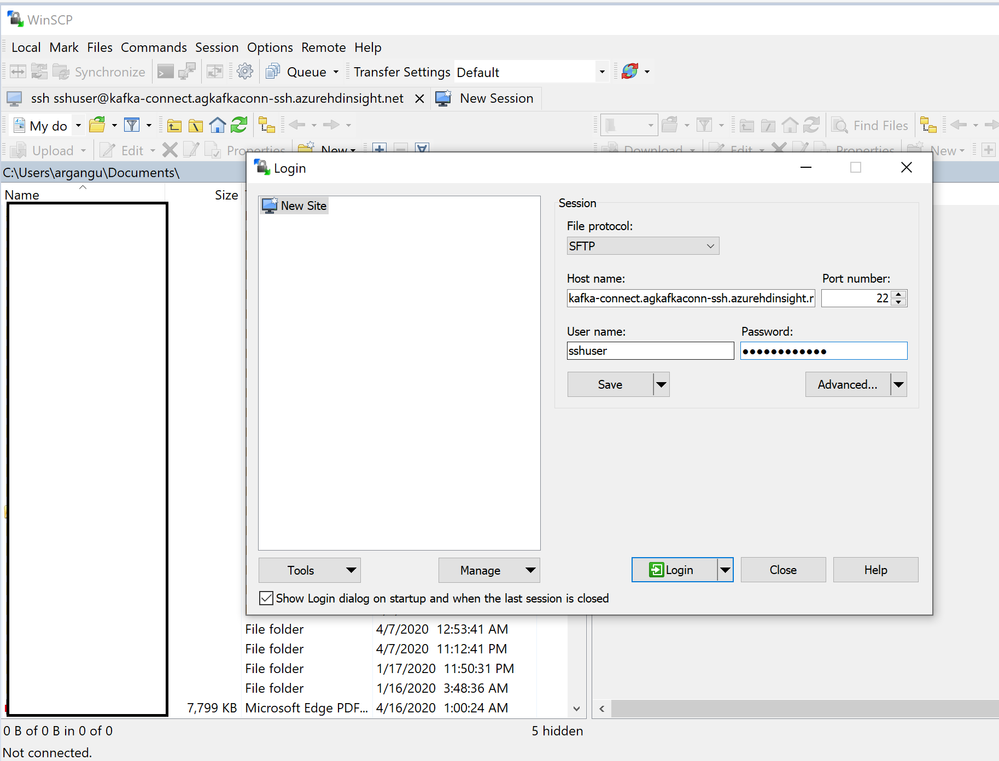
Task: Open local directory folder icon
Action: click(97, 125)
